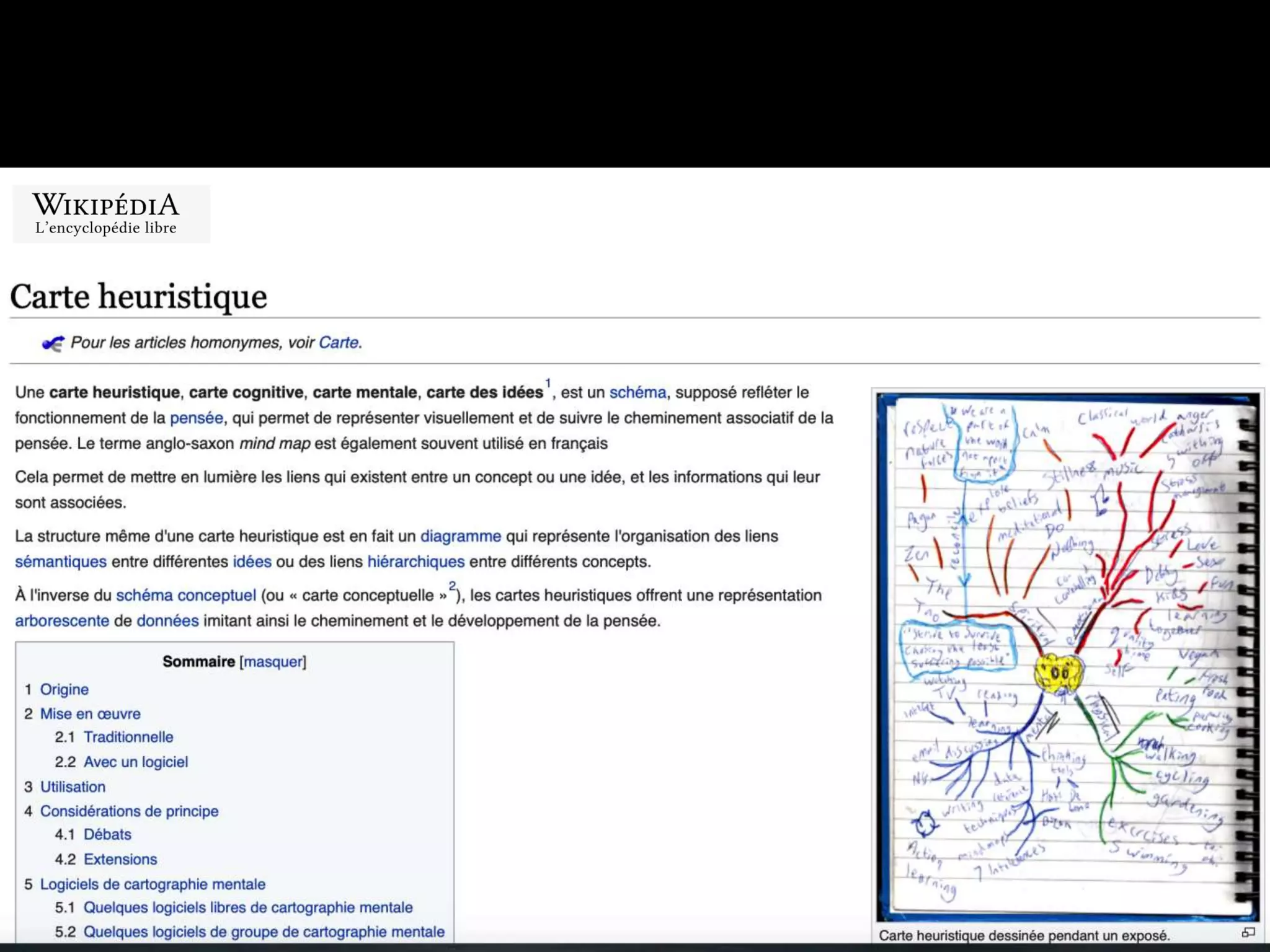Open the pensée article link
The width and height of the screenshot is (1270, 952).
click(x=196, y=418)
